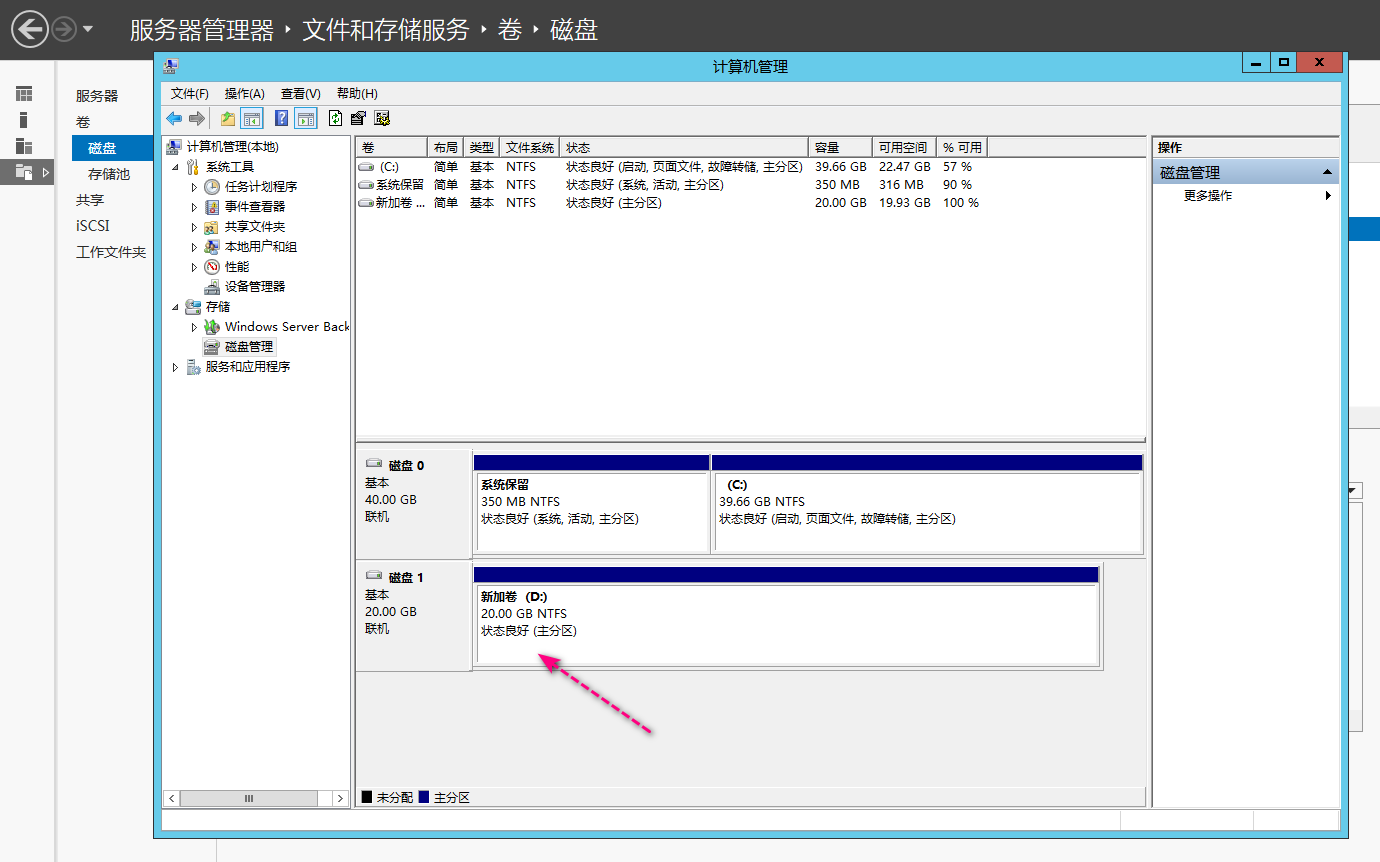Sort by the 可用空间 column header
The image size is (1380, 862).
click(905, 147)
